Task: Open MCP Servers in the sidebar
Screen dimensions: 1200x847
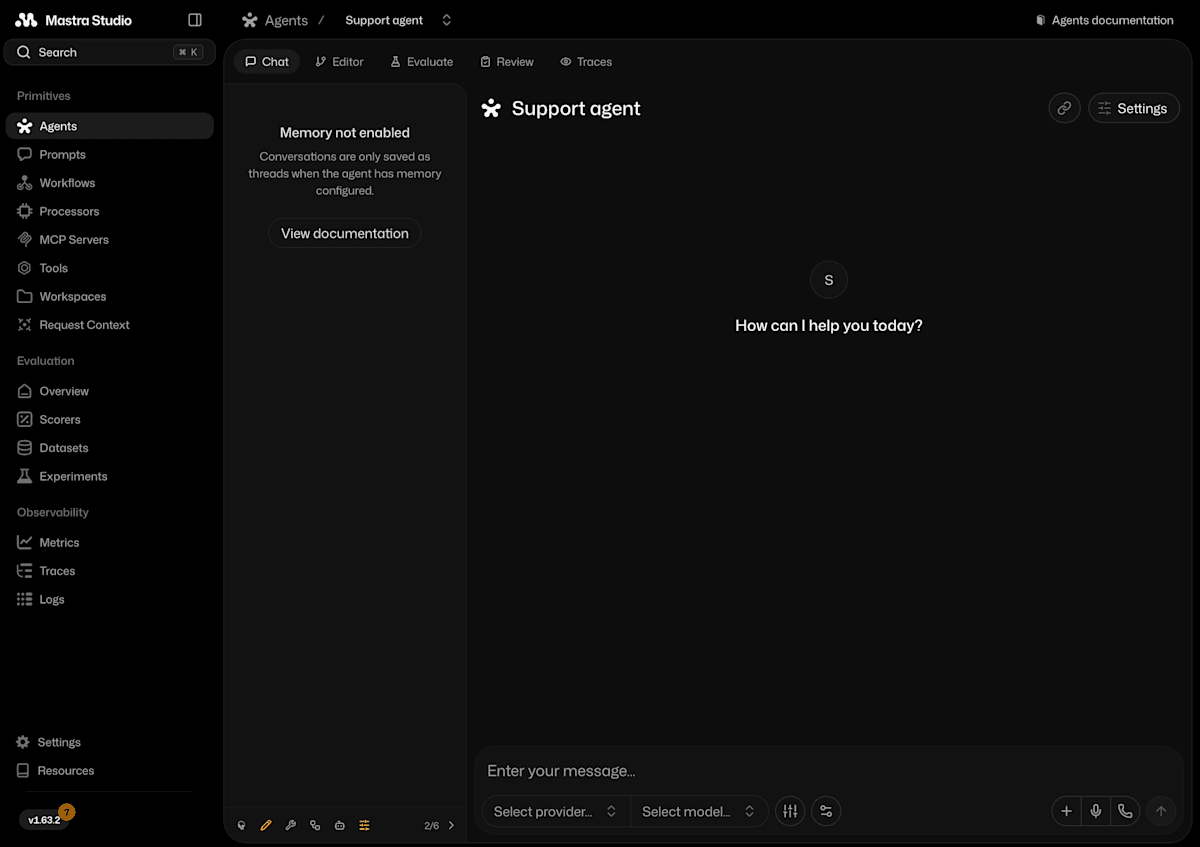Action: pos(110,240)
